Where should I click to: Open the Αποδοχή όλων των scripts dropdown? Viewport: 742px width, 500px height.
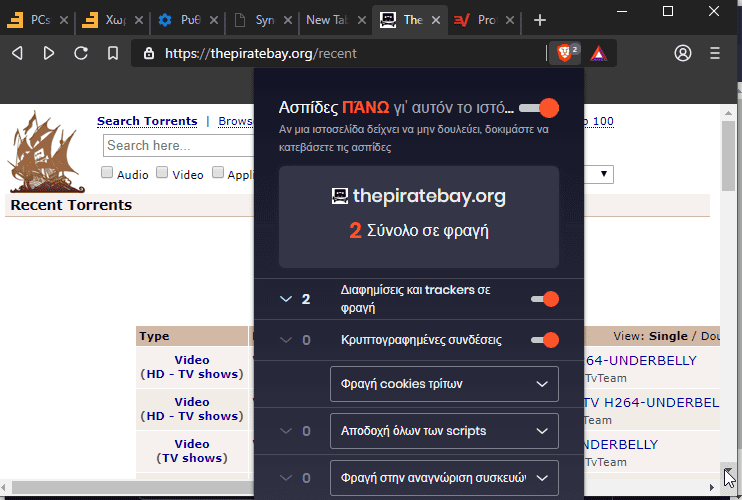click(444, 431)
